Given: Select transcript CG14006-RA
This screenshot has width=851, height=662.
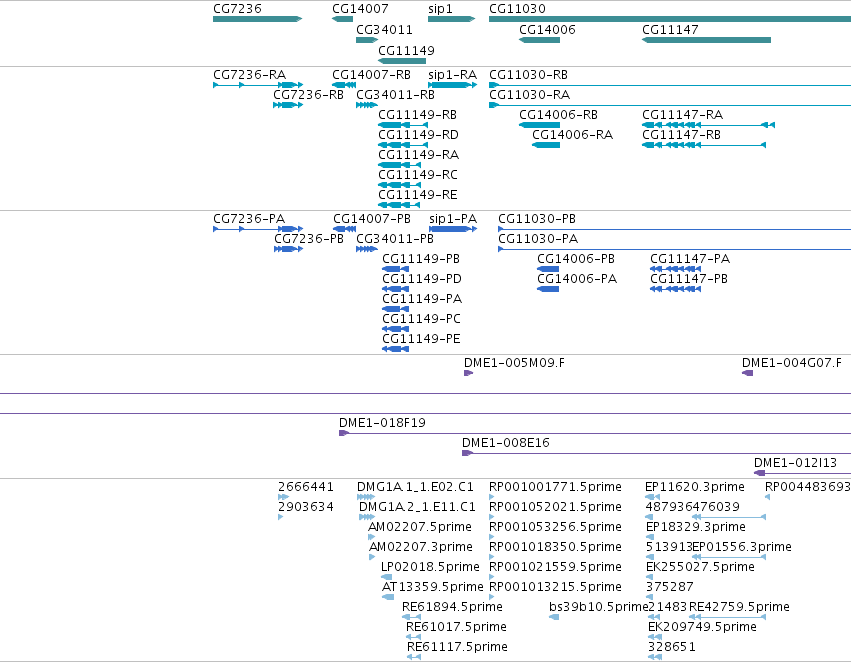Looking at the screenshot, I should pyautogui.click(x=546, y=145).
